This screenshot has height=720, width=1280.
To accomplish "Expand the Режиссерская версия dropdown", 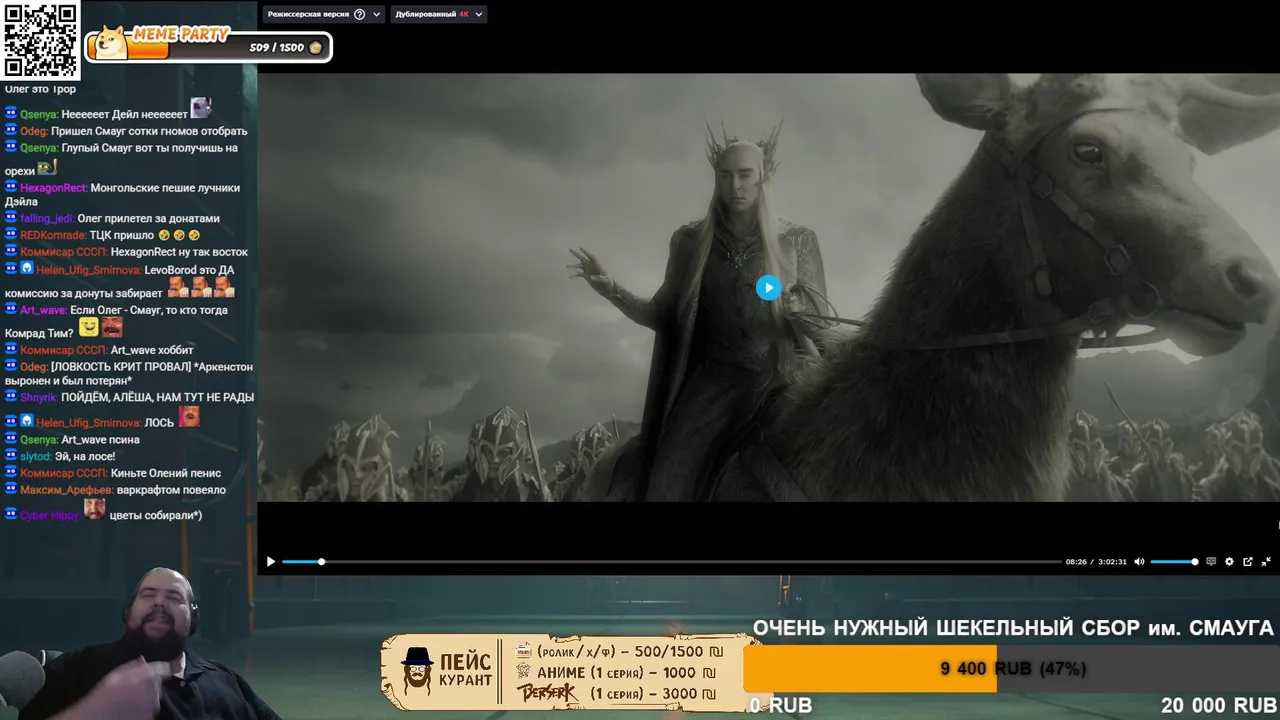I will (324, 14).
